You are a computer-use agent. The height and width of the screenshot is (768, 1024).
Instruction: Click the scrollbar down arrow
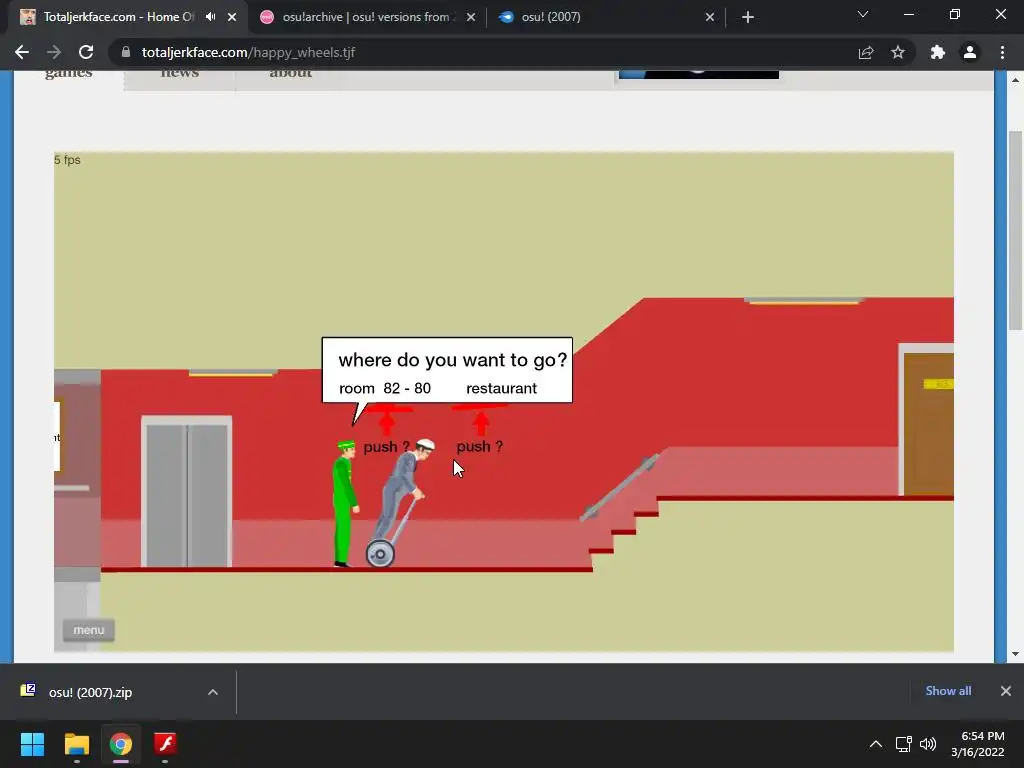[x=1015, y=654]
